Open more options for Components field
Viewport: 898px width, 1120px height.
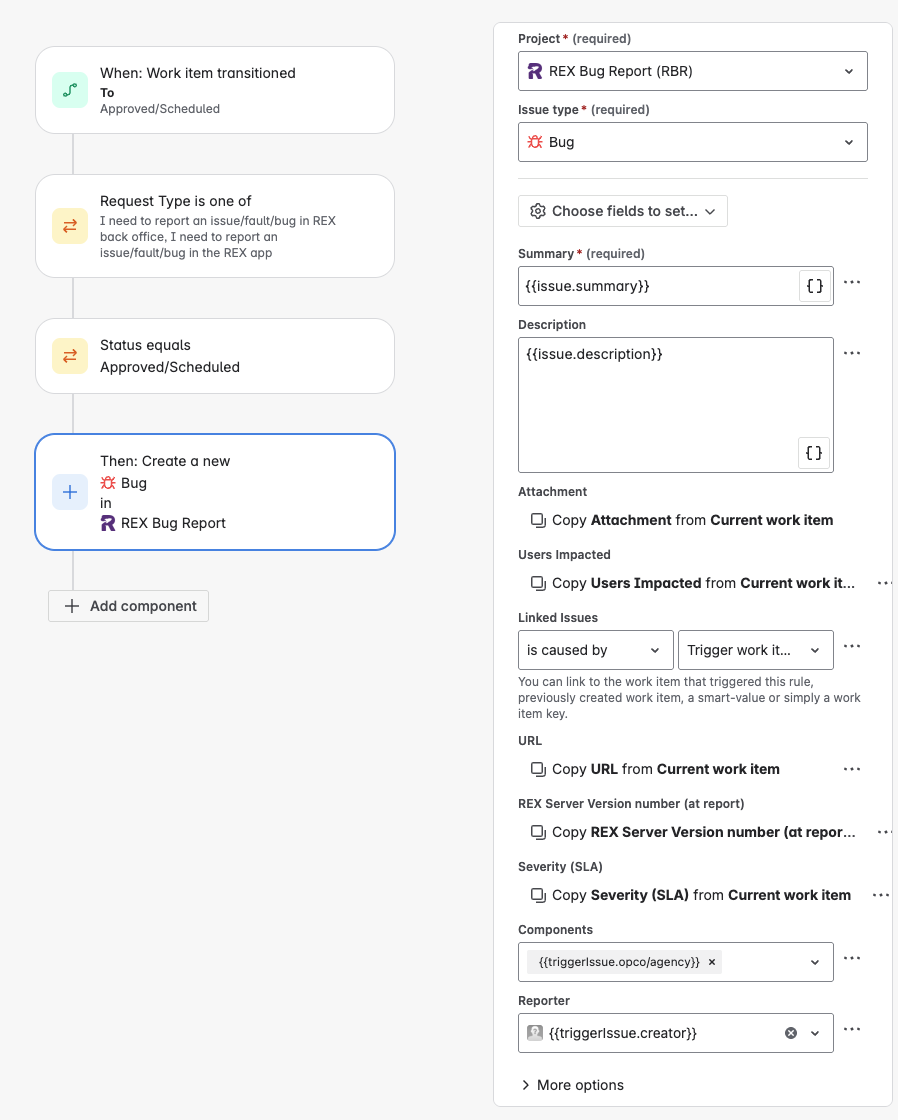(x=852, y=958)
